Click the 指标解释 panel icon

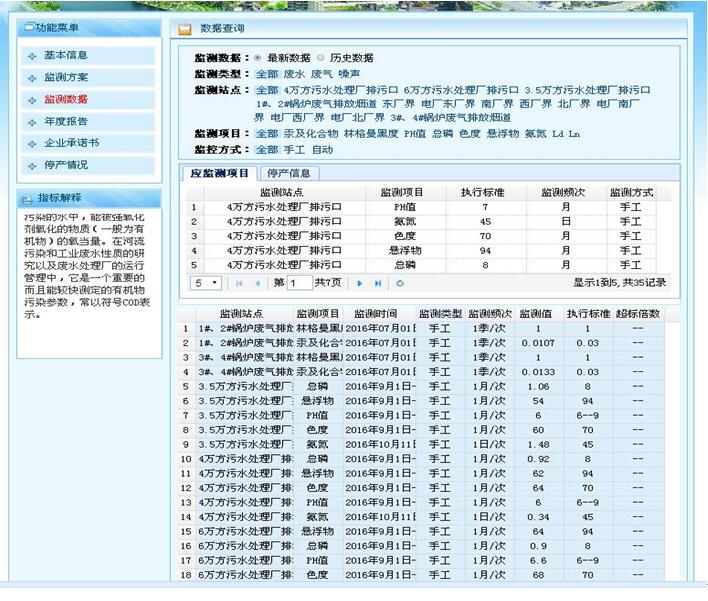[x=27, y=197]
